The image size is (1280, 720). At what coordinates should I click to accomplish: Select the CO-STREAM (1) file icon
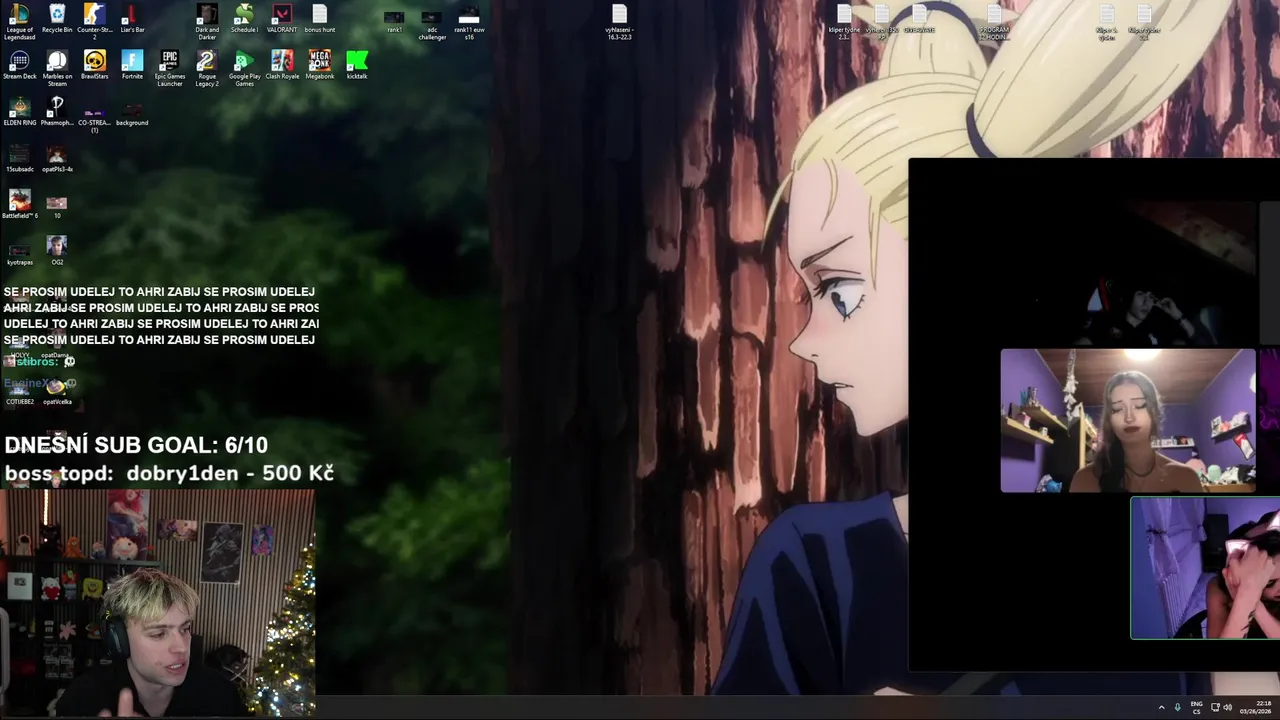tap(94, 120)
